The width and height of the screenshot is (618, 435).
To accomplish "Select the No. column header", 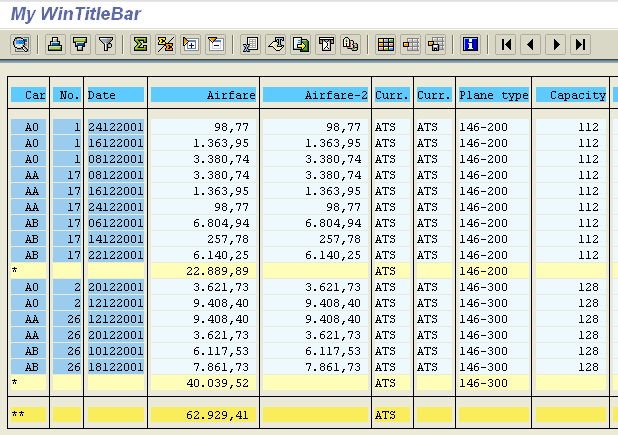I will (67, 95).
